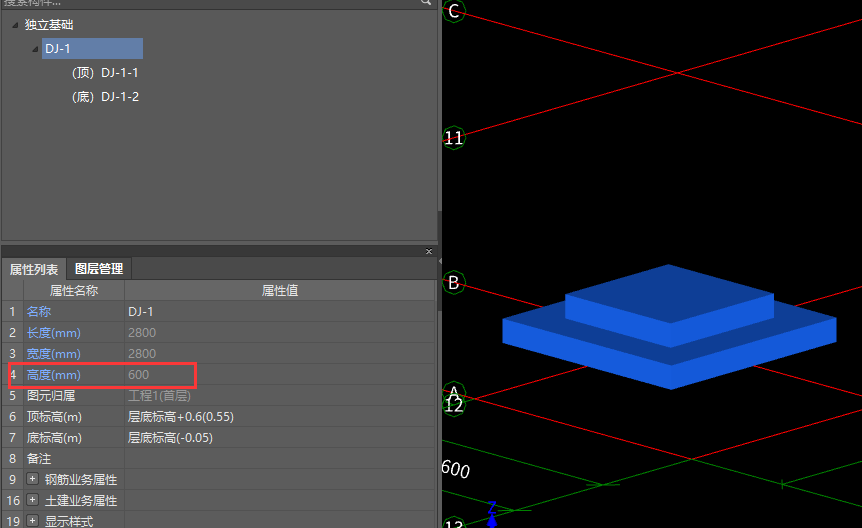Expand 钢筋业务属性 group
This screenshot has height=528, width=862.
[x=32, y=478]
